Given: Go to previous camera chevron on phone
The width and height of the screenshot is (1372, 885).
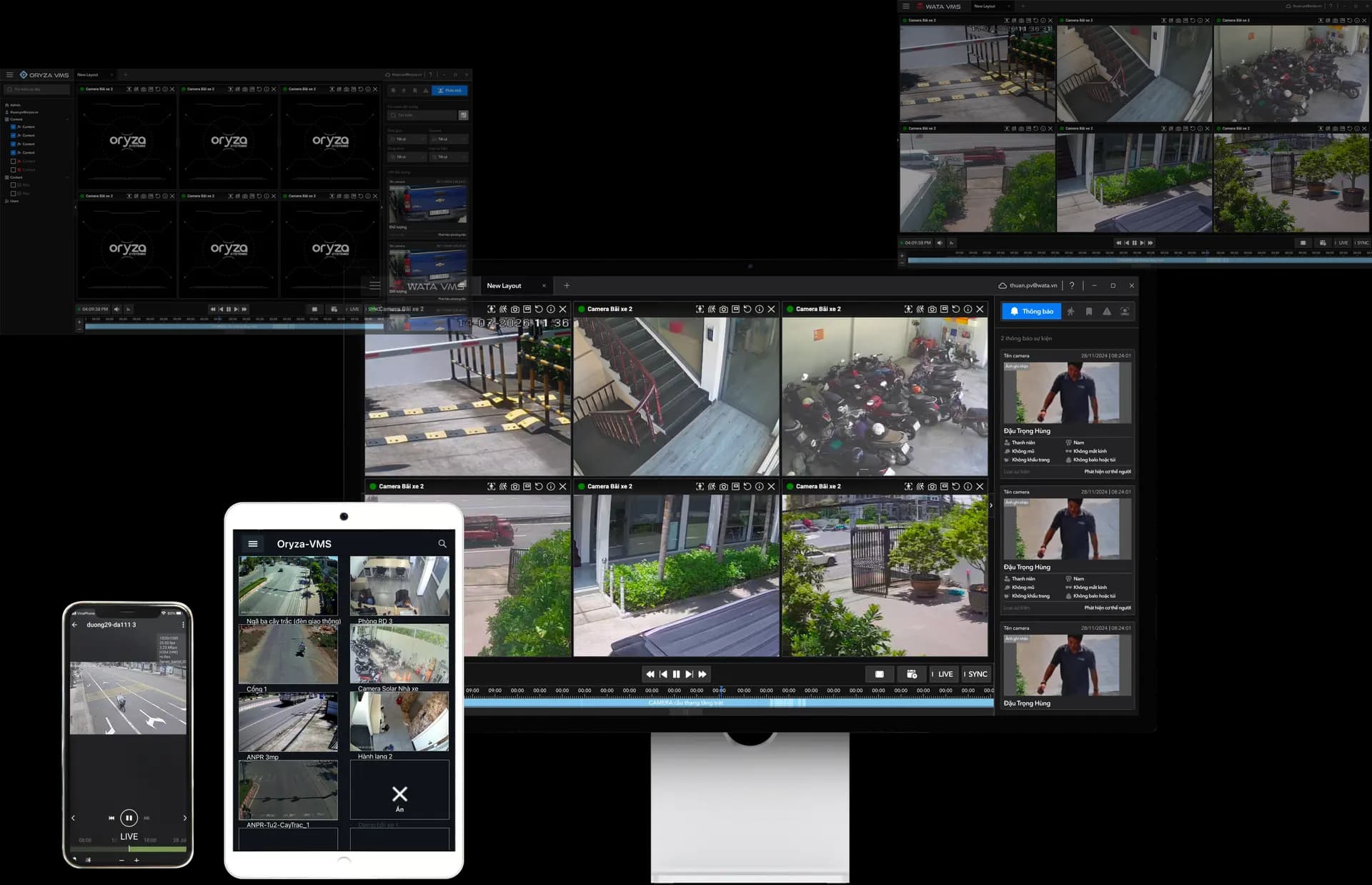Looking at the screenshot, I should 73,818.
